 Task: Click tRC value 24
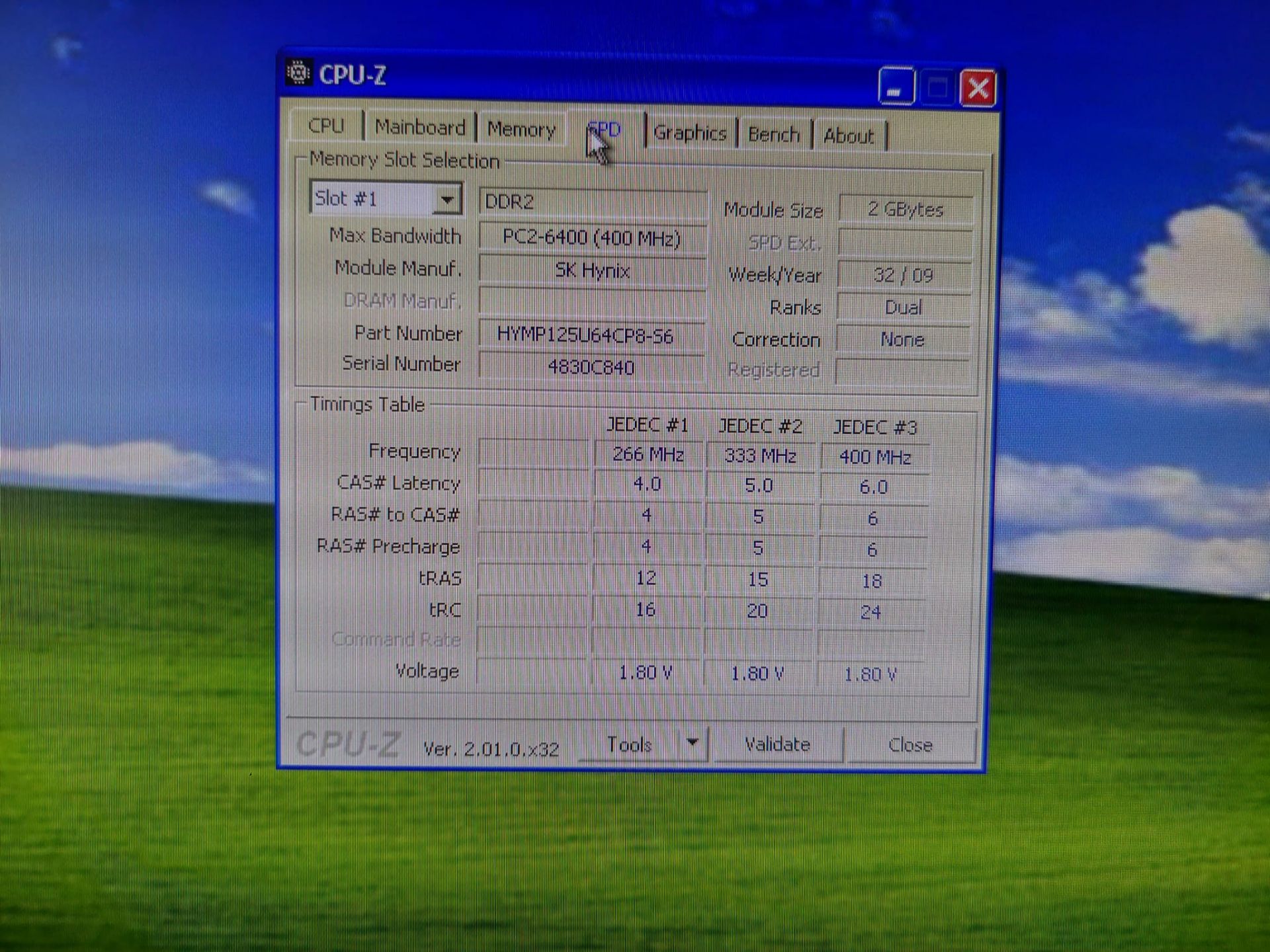pos(871,612)
